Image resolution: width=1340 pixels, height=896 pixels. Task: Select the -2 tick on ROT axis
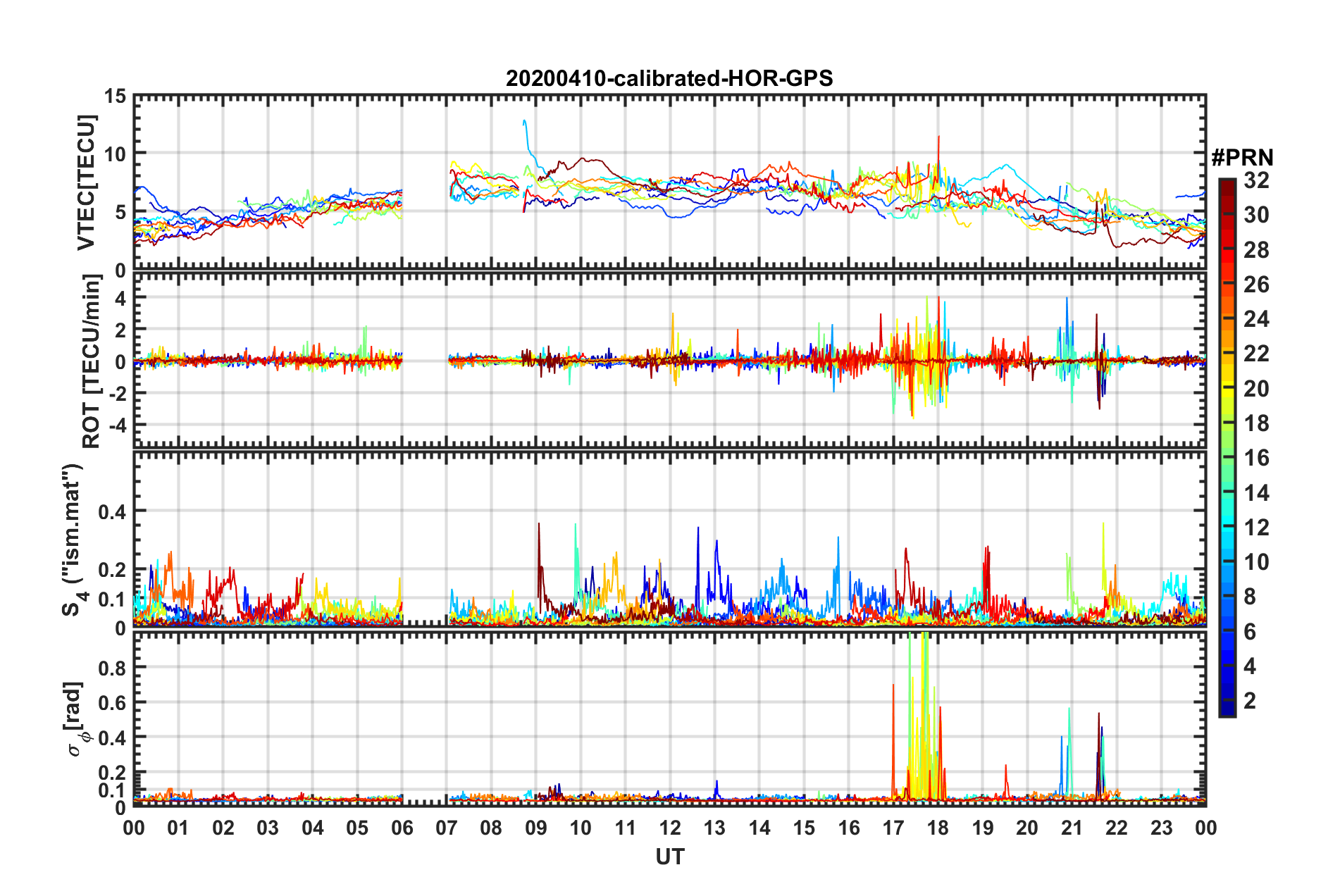coord(117,393)
